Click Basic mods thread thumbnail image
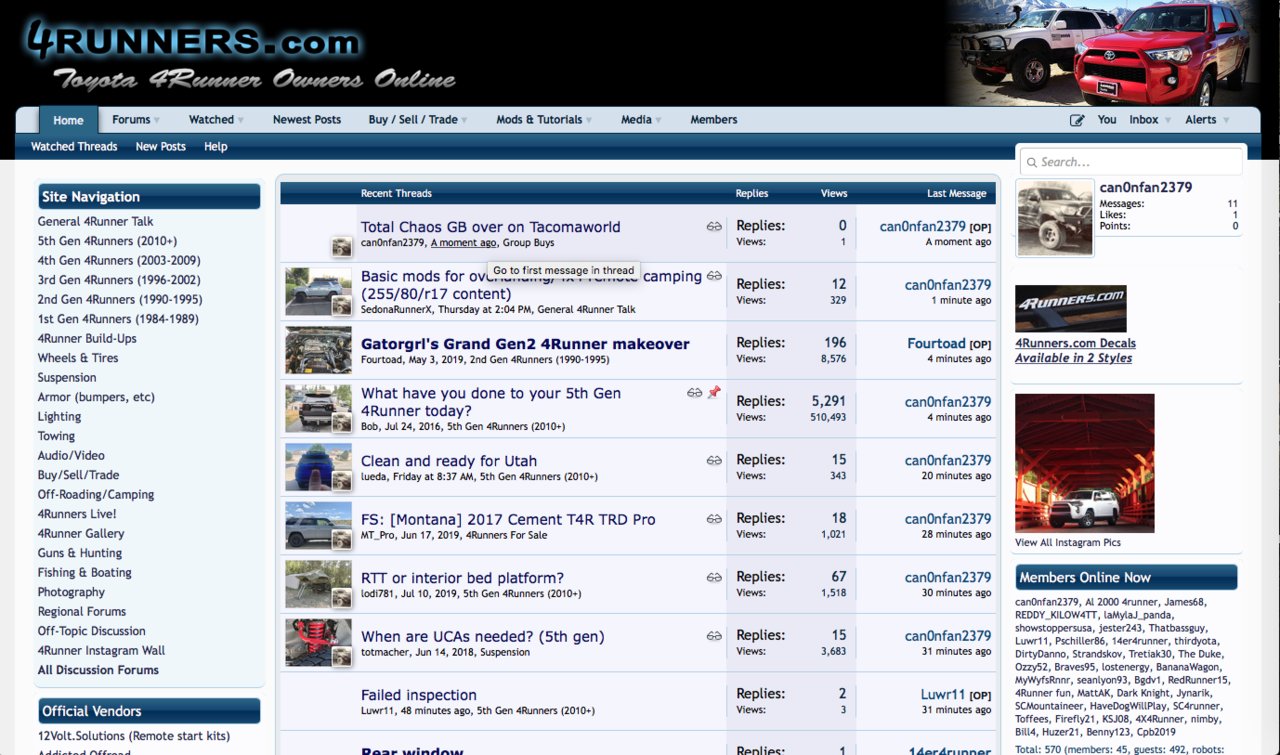This screenshot has height=755, width=1280. tap(318, 291)
